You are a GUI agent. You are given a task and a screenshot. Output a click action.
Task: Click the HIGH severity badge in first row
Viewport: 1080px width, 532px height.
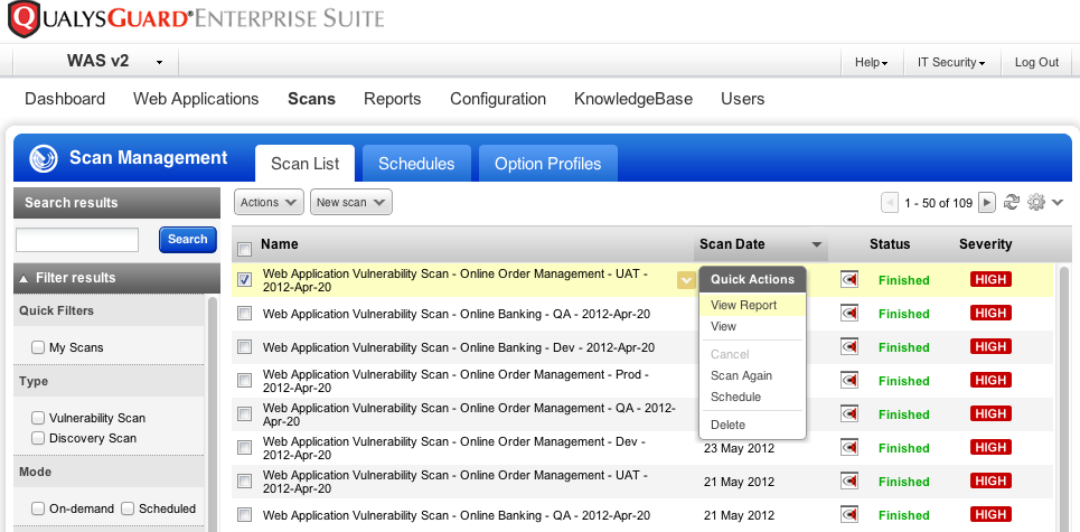tap(990, 280)
